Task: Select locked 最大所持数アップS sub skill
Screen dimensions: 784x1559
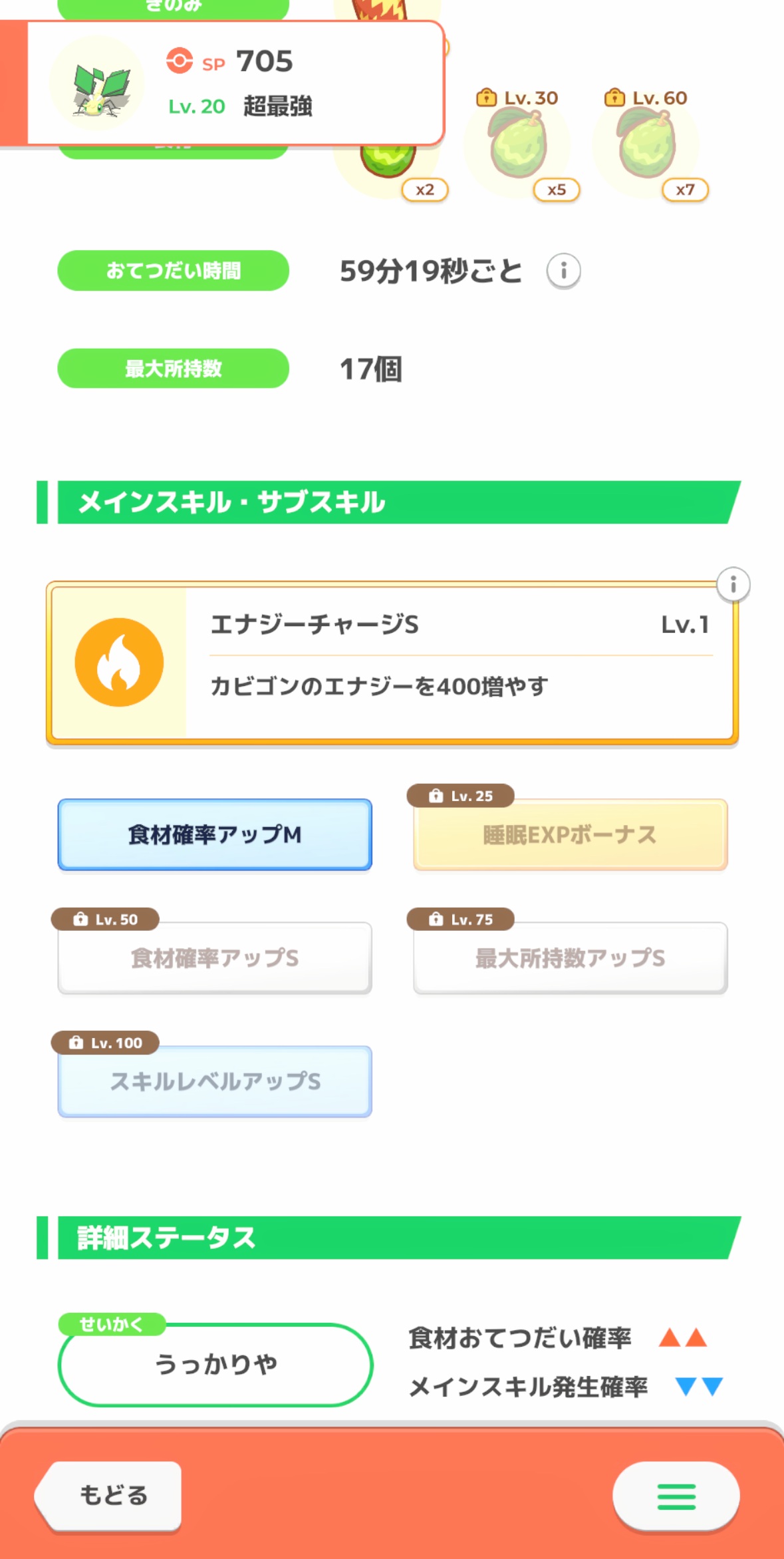Action: click(570, 958)
